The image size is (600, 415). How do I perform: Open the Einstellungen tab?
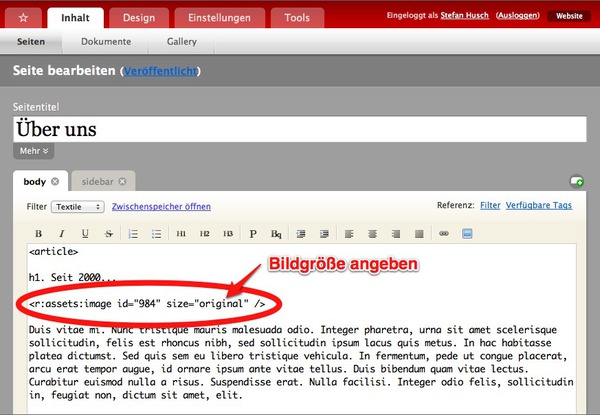tap(220, 18)
